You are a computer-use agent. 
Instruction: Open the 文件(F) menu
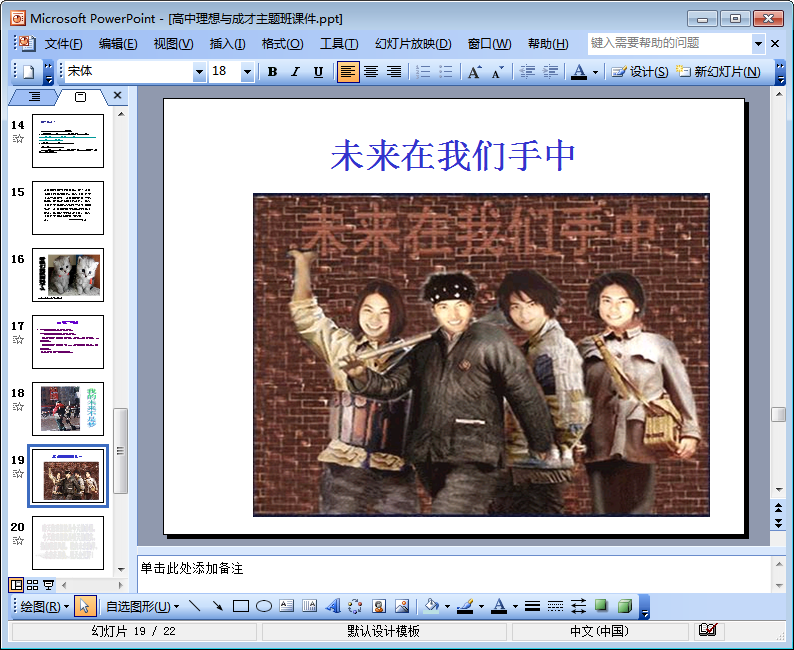(63, 44)
